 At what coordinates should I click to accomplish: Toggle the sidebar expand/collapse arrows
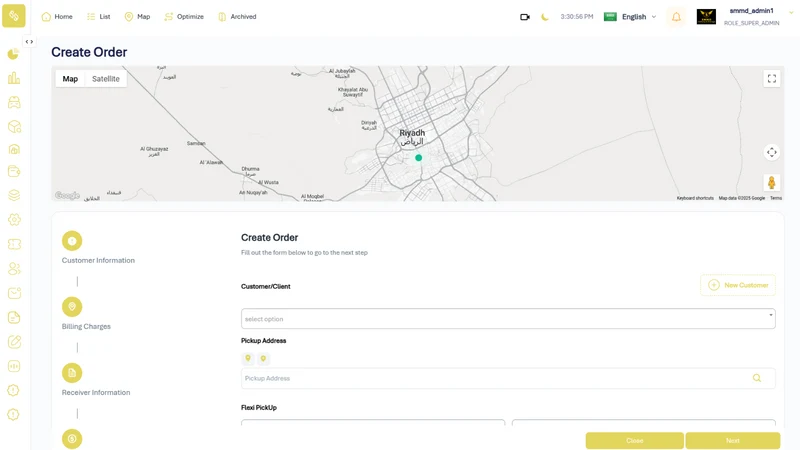(x=29, y=42)
